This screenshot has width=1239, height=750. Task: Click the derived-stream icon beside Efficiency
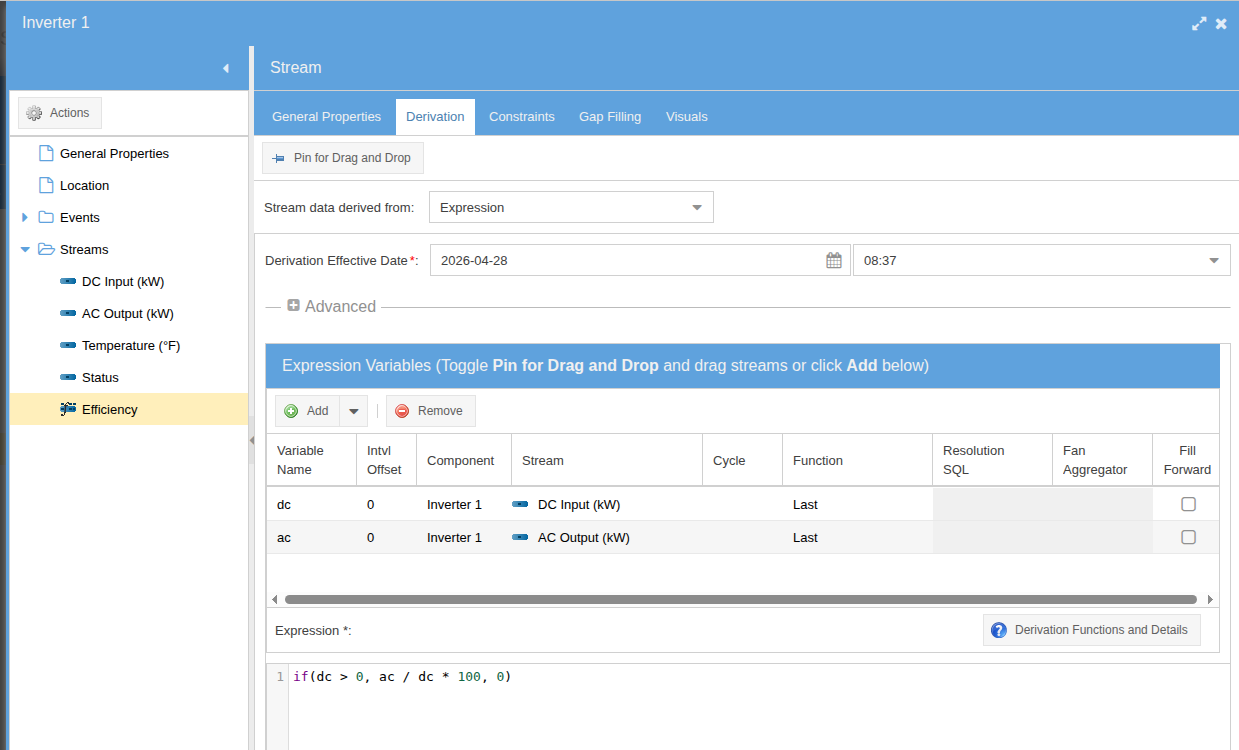point(68,409)
